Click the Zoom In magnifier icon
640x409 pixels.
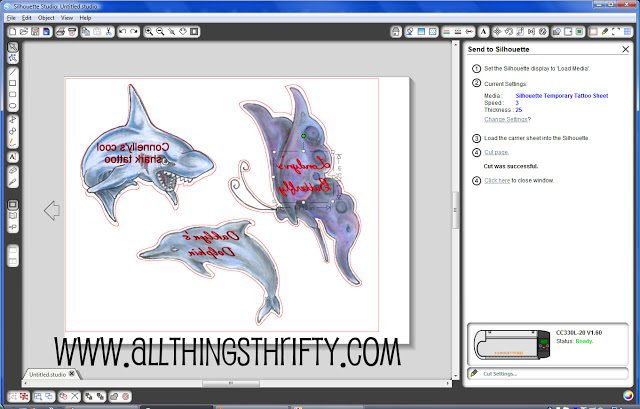coord(149,31)
